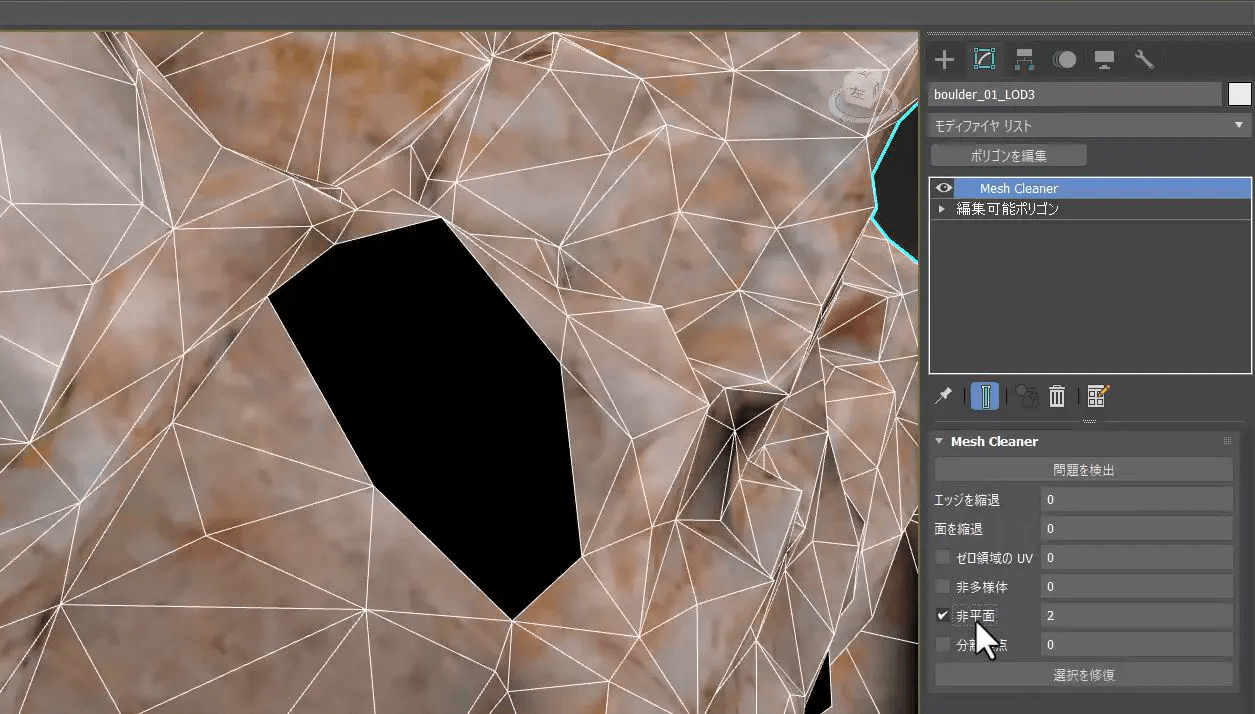Open the Create command panel tab
The height and width of the screenshot is (714, 1255).
[944, 60]
